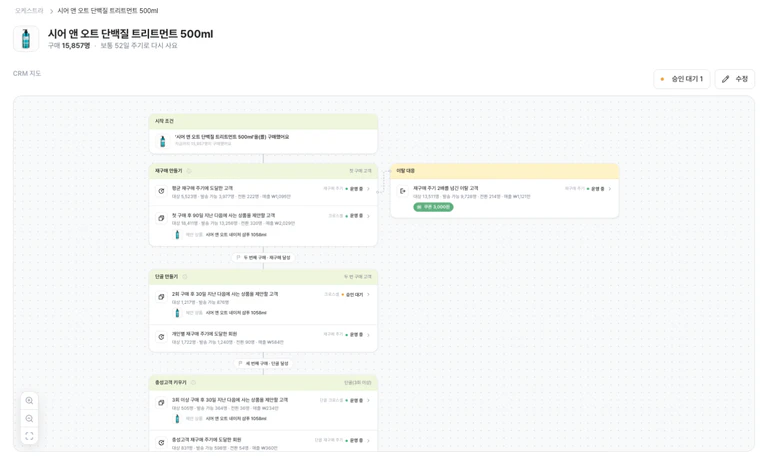Click cross-sell icon of 첫 구매 후 90일 row
The height and width of the screenshot is (460, 768).
pyautogui.click(x=161, y=218)
